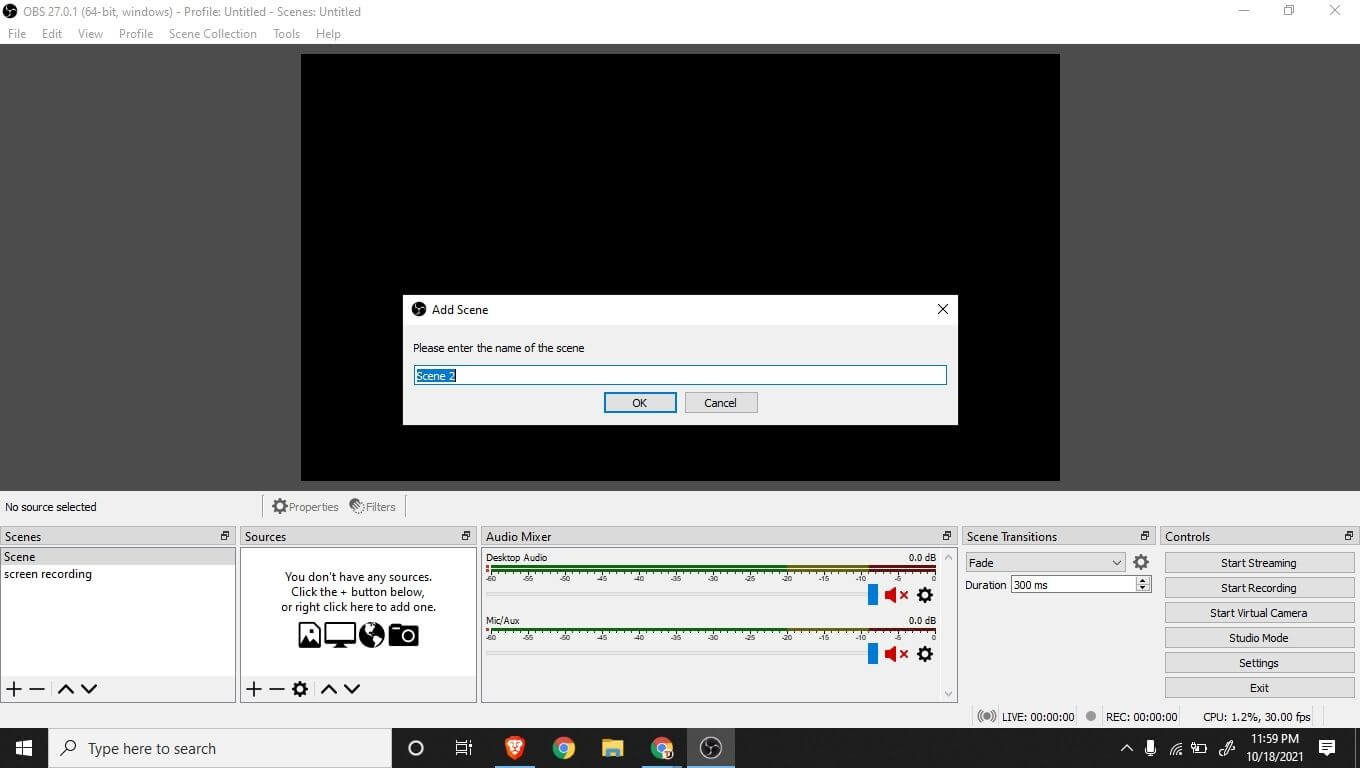This screenshot has height=768, width=1360.
Task: Increase Duration using the stepper arrow
Action: (1142, 580)
